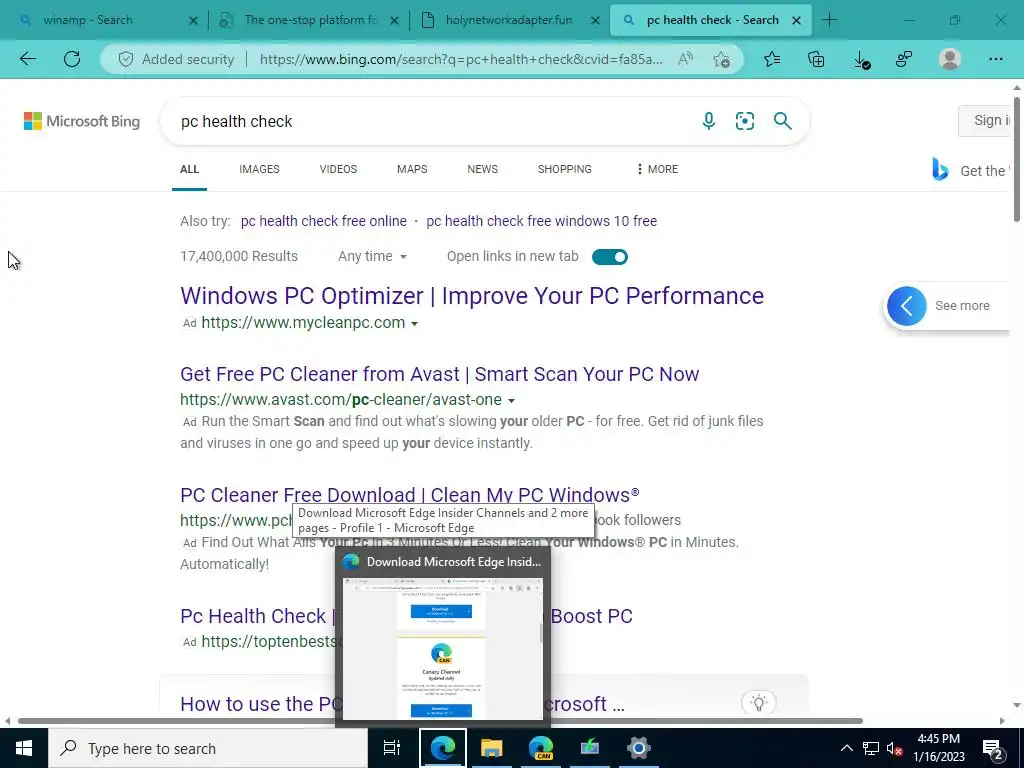This screenshot has width=1024, height=768.
Task: Open the profile avatar icon
Action: (950, 59)
